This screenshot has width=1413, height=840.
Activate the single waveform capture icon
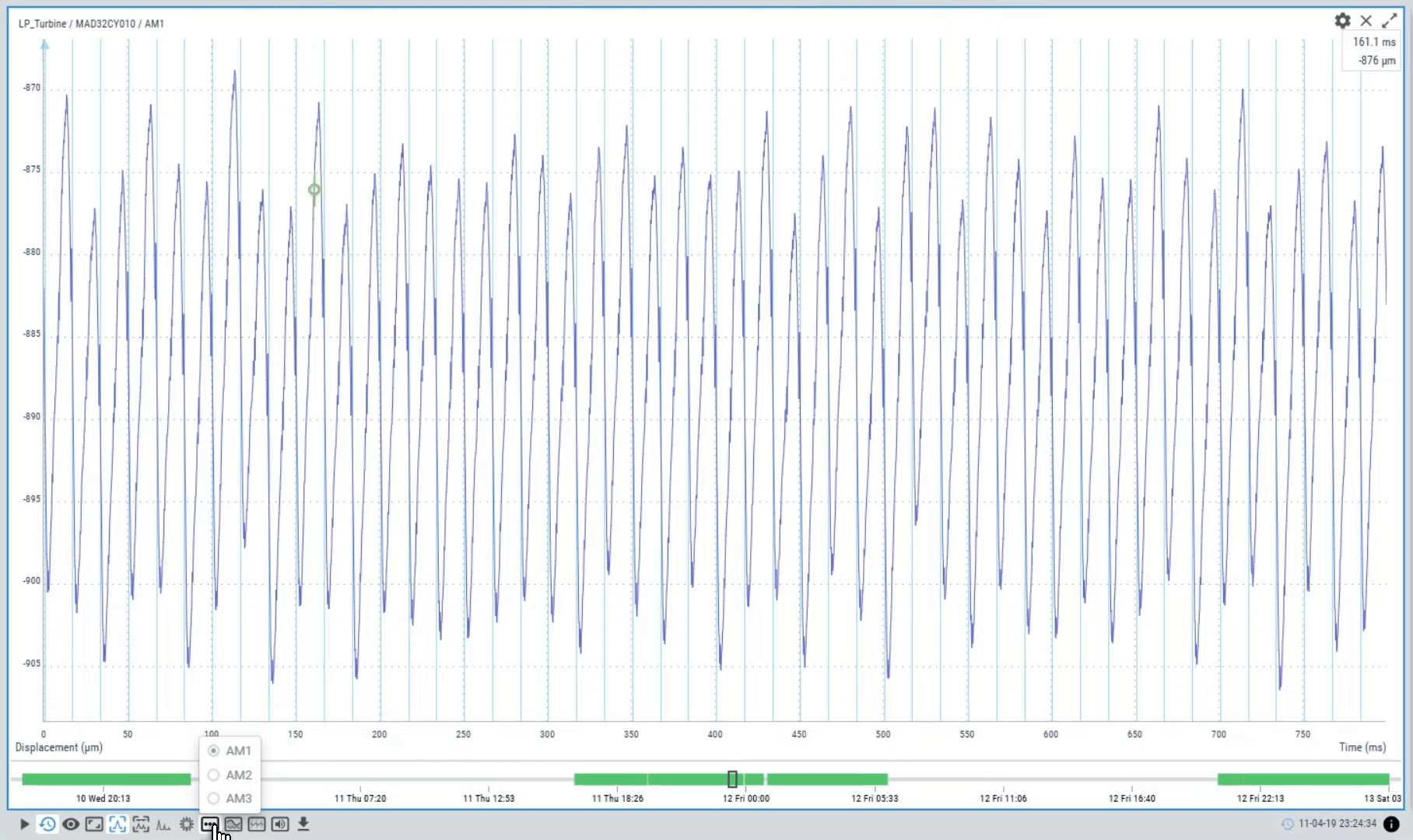click(x=117, y=824)
